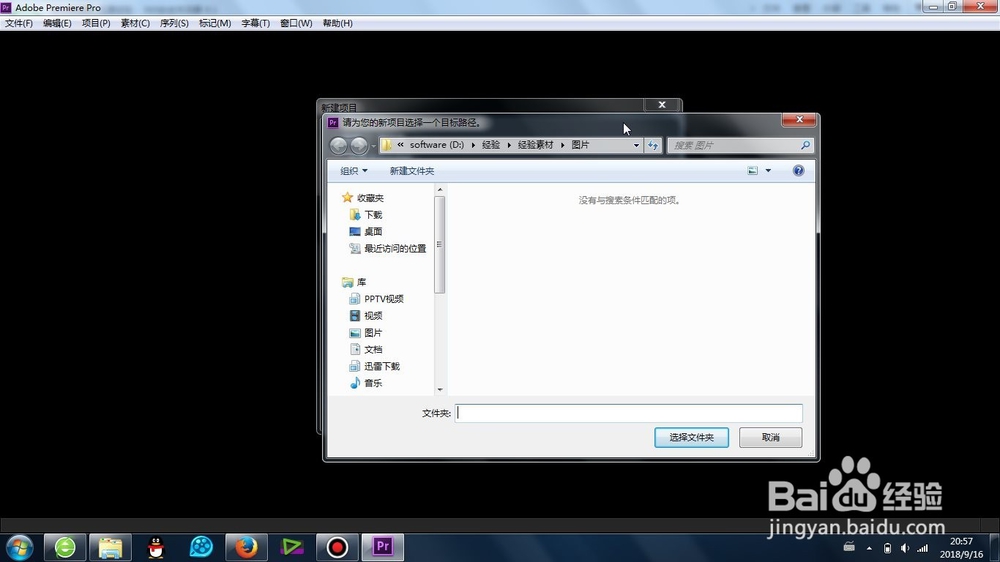Select 图片 library in navigation pane
Screen dimensions: 1000x562
366,332
